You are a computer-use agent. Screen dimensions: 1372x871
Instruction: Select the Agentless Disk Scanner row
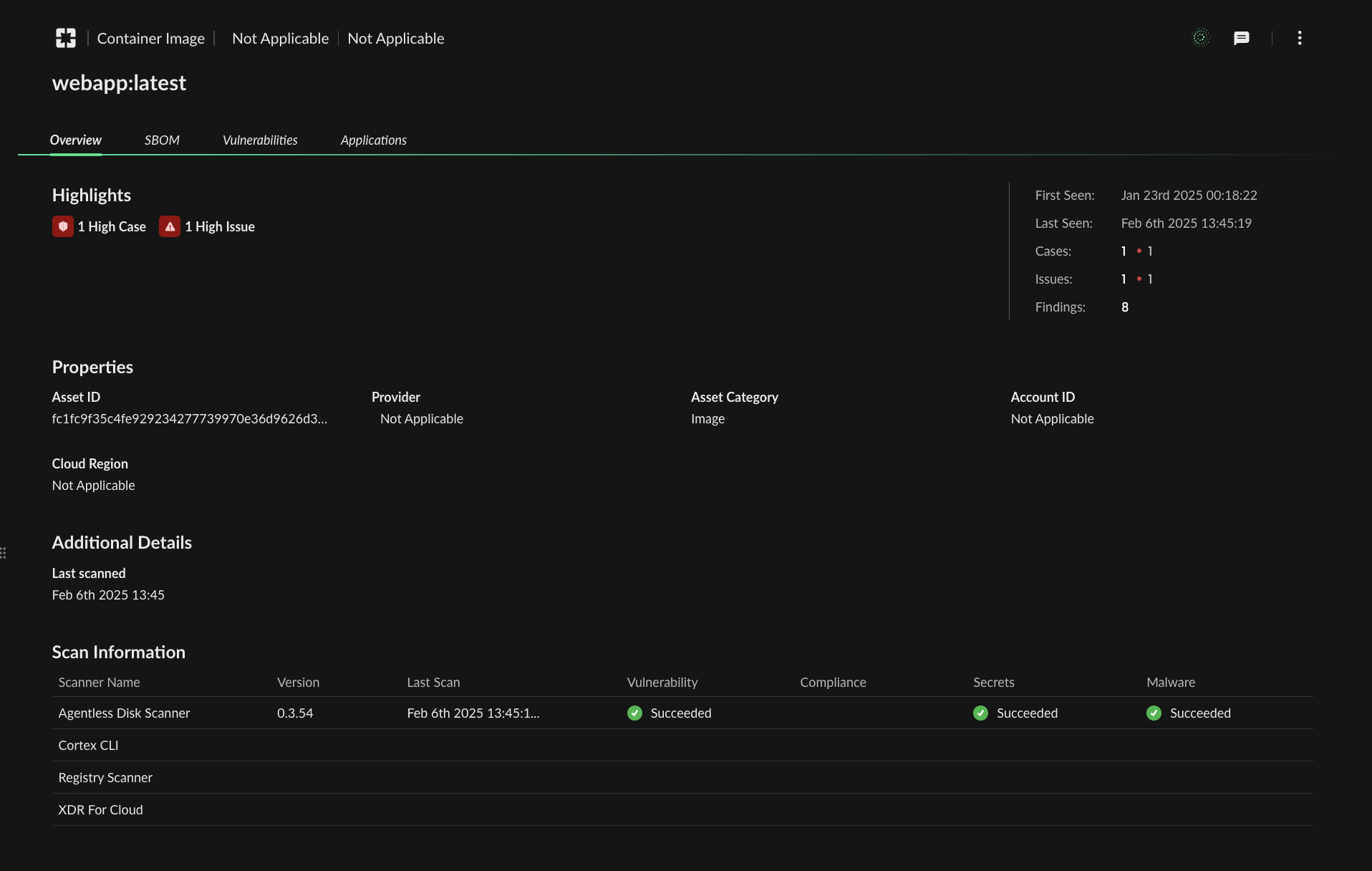(124, 713)
